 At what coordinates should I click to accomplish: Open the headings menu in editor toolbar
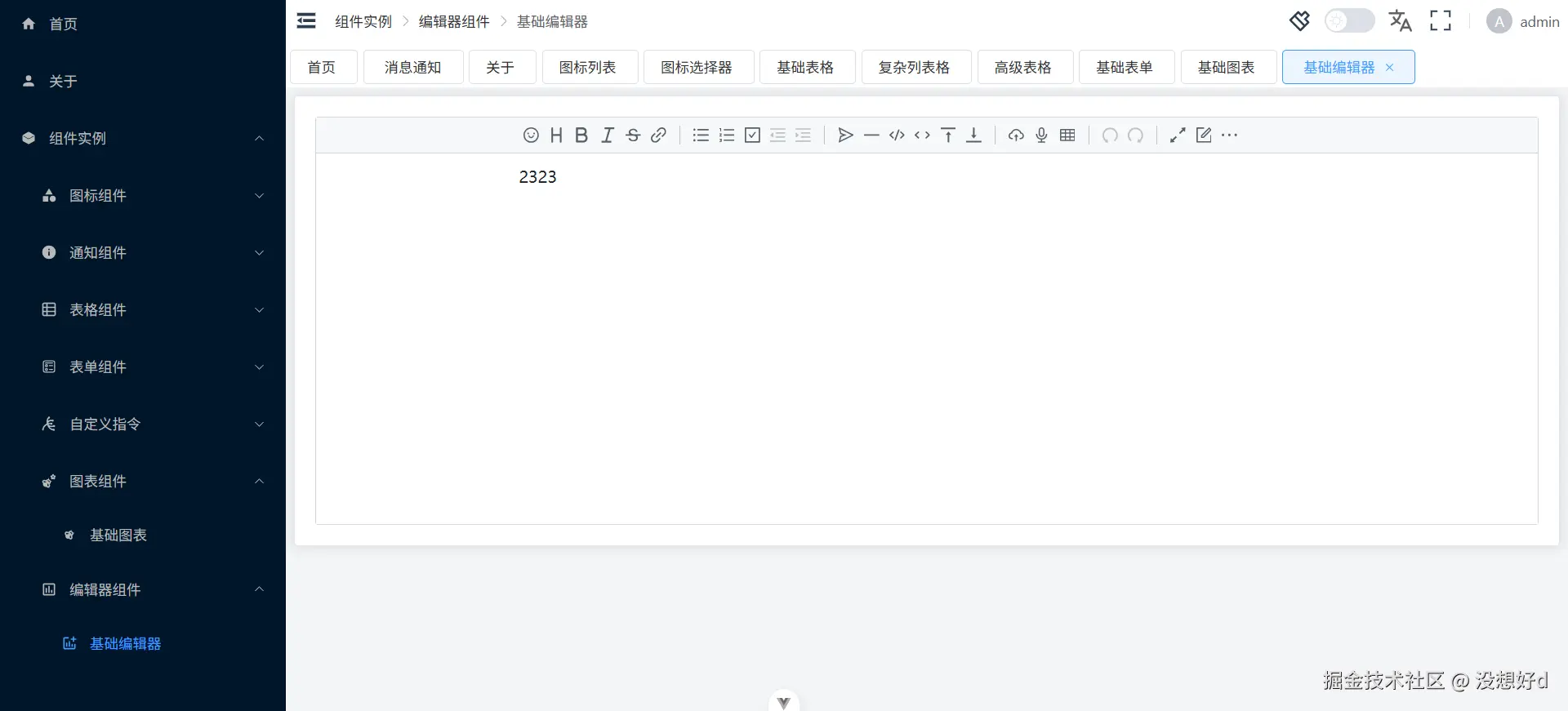[x=556, y=136]
